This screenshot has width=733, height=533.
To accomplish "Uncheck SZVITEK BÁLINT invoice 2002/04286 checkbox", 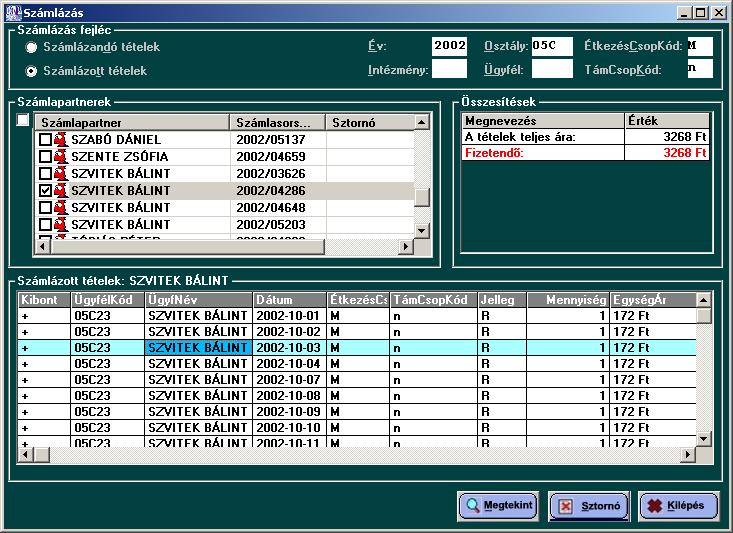I will tap(44, 191).
